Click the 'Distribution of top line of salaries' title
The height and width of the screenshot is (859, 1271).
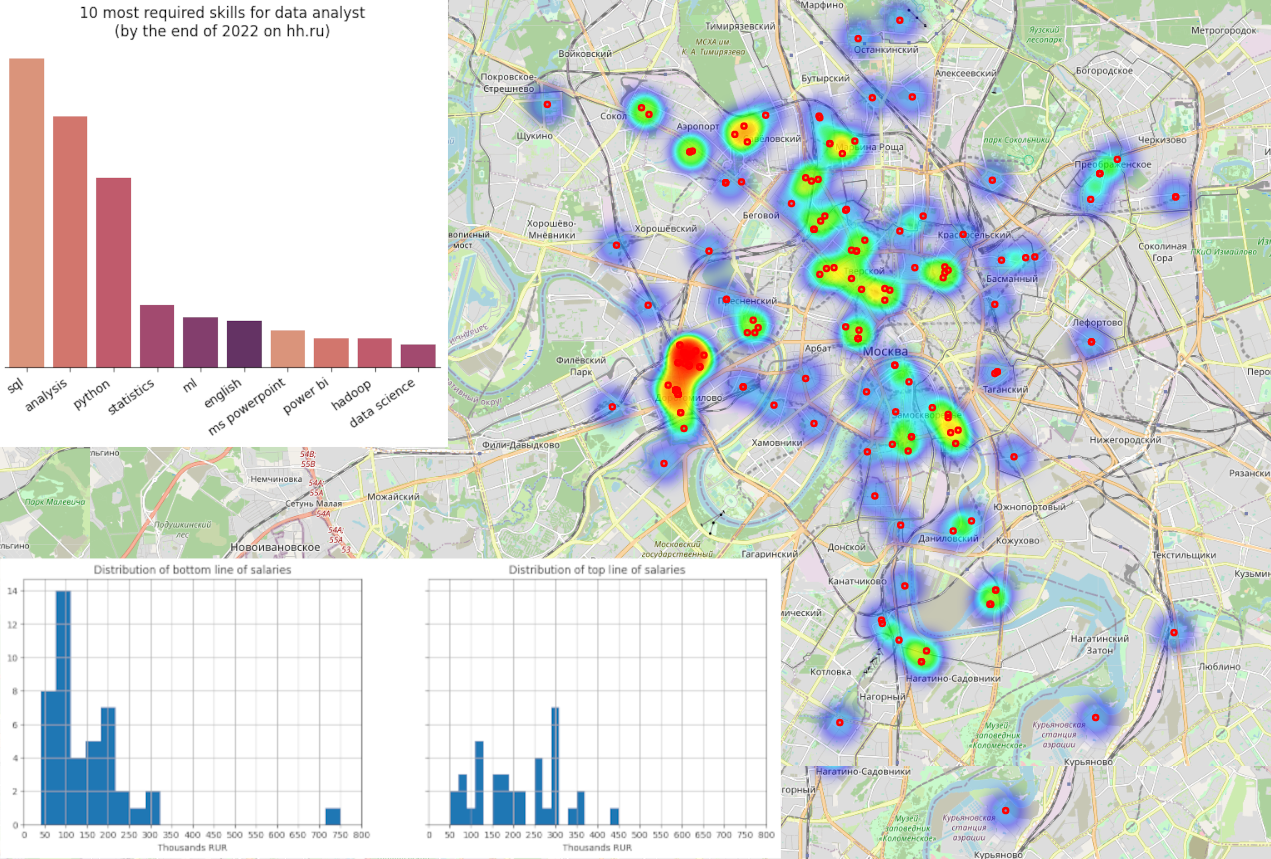597,569
